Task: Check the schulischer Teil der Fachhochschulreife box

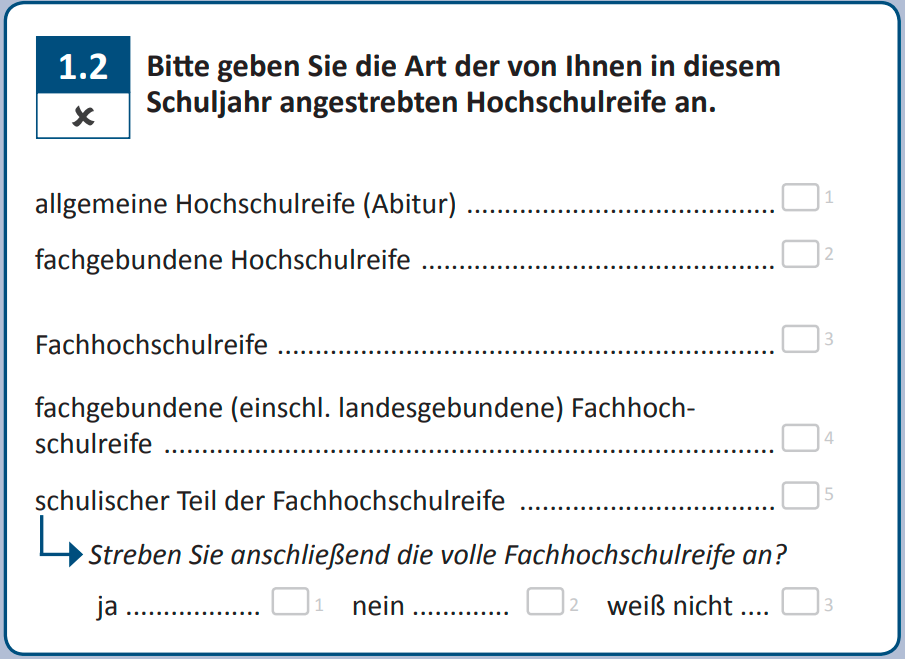Action: tap(800, 494)
